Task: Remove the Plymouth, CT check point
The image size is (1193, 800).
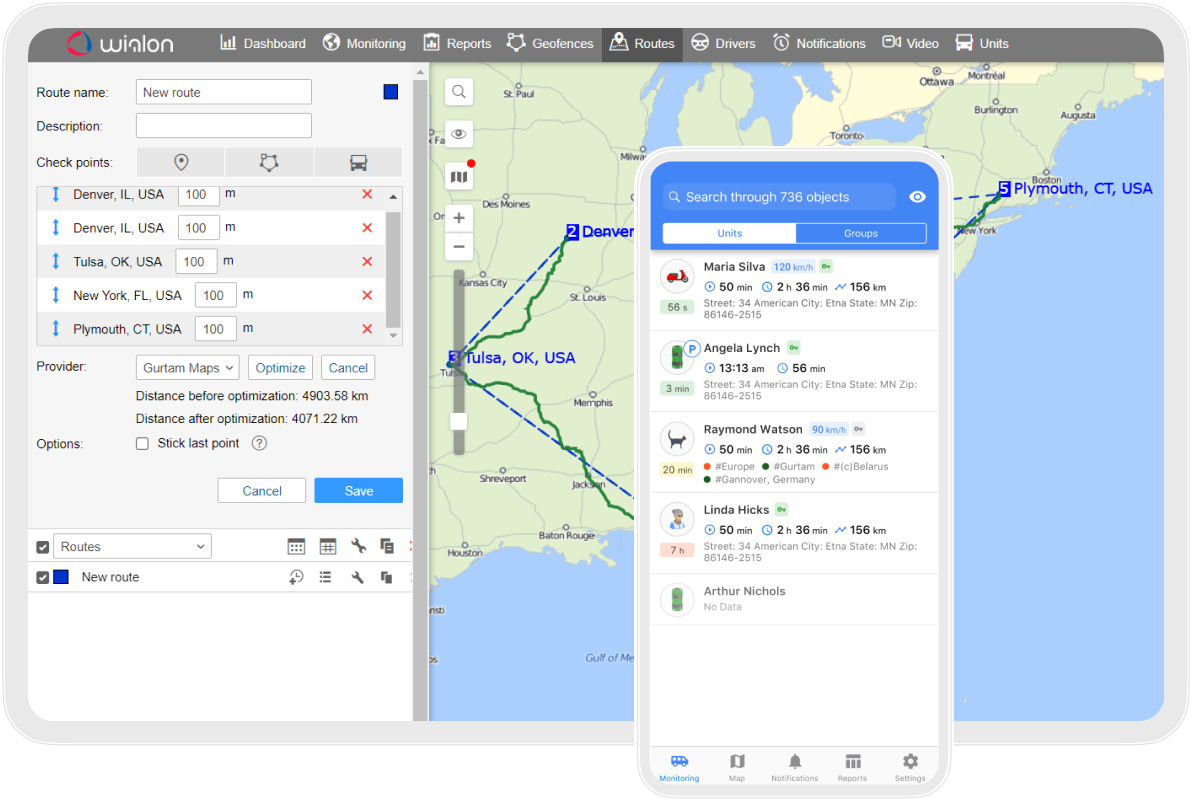Action: 367,329
